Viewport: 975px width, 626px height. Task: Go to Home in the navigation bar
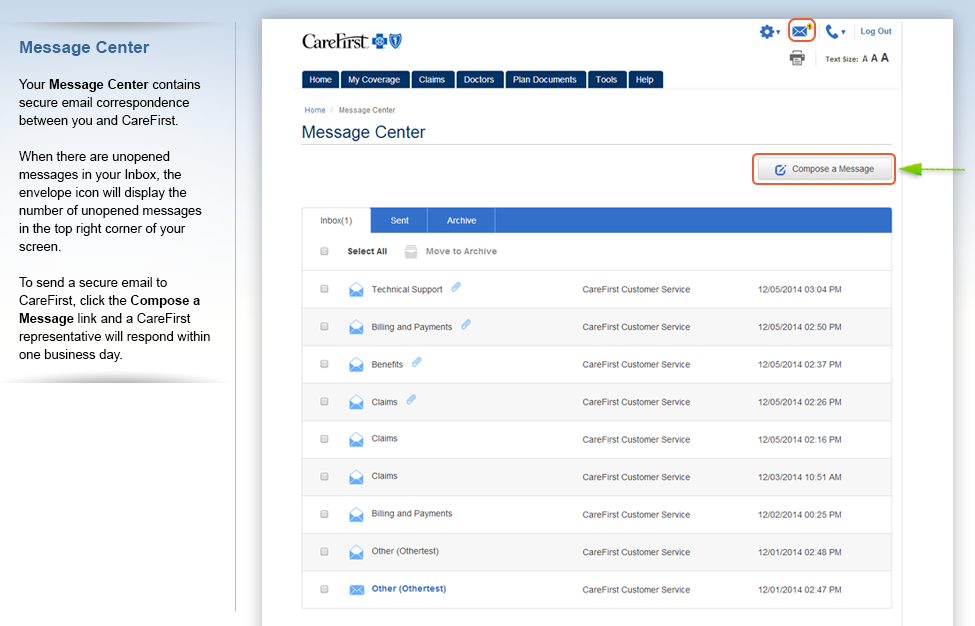pos(320,80)
